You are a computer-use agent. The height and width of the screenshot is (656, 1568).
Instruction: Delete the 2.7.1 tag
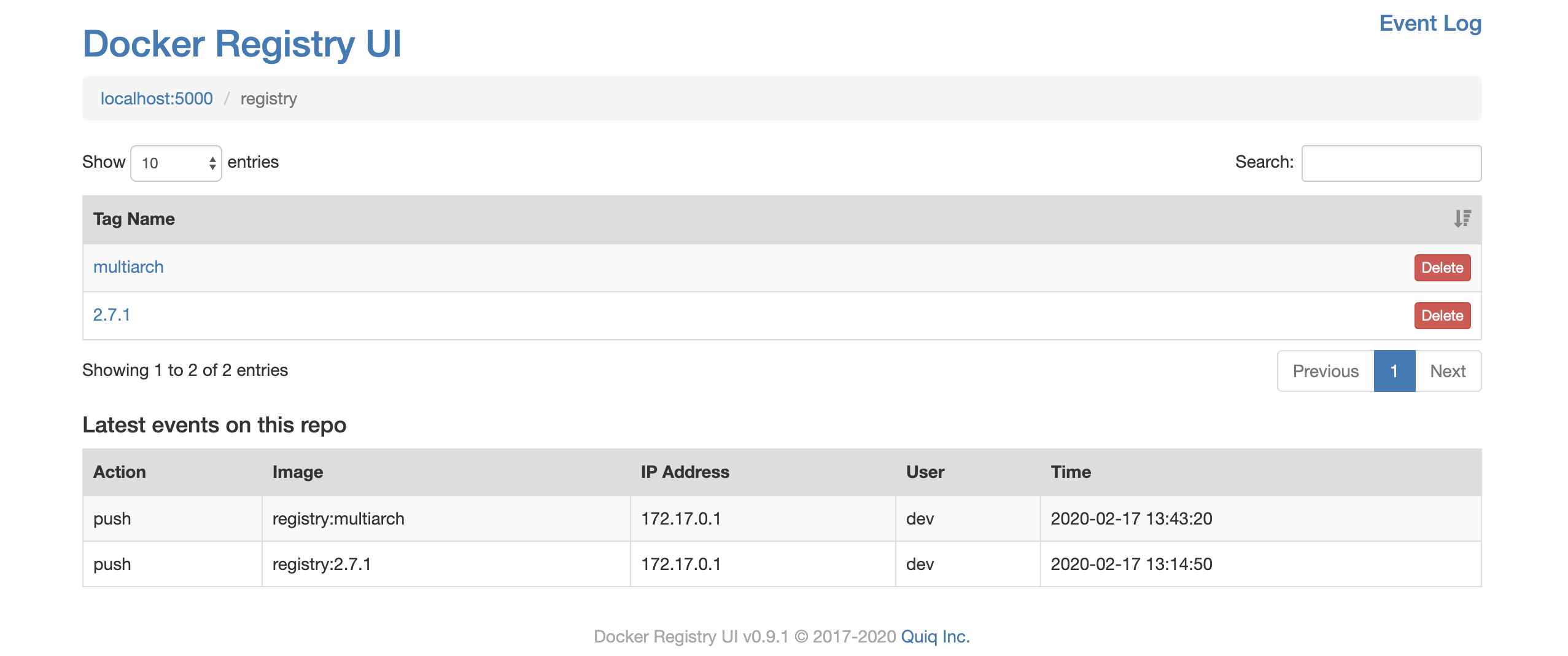coord(1442,316)
